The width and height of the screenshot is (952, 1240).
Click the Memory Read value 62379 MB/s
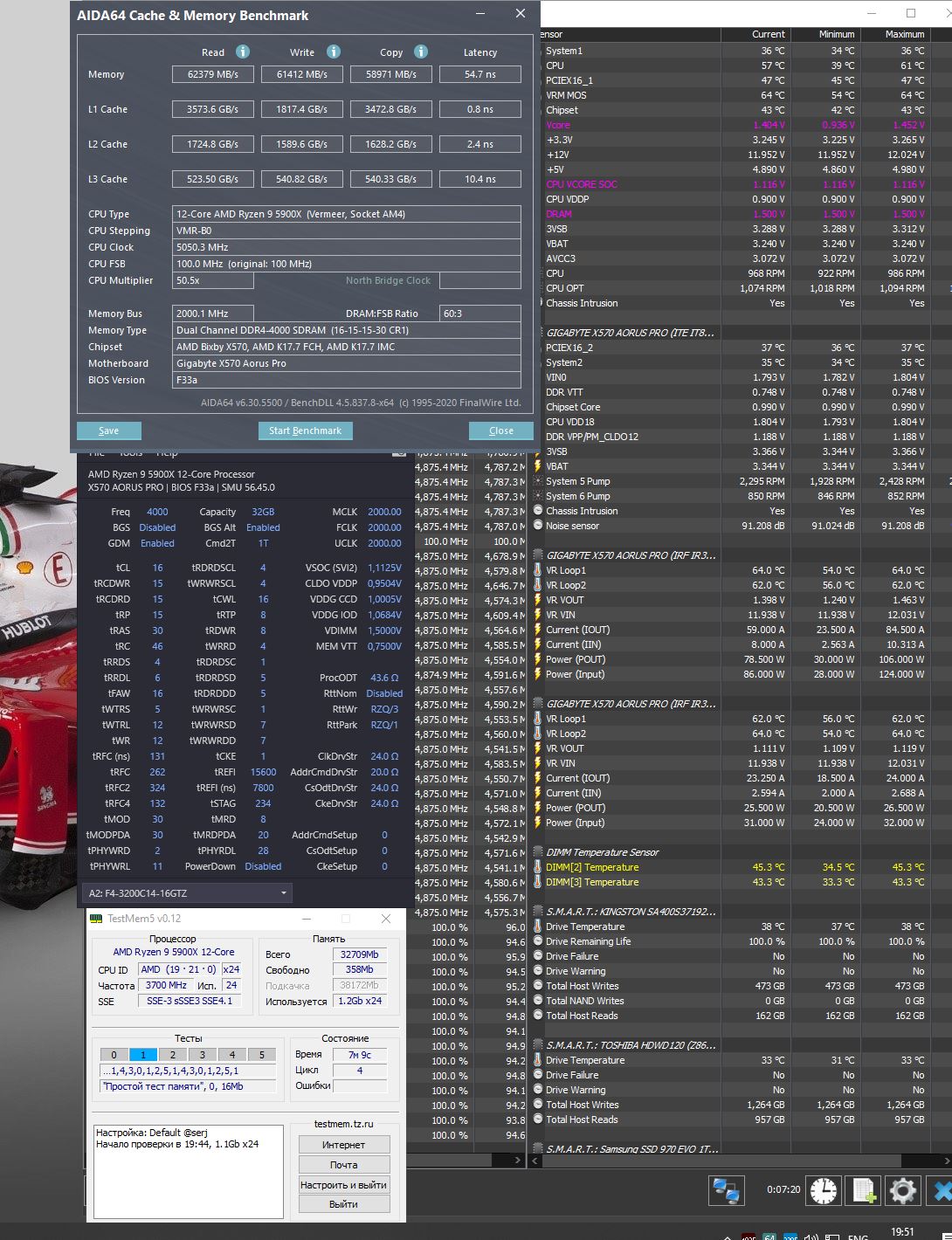coord(212,74)
